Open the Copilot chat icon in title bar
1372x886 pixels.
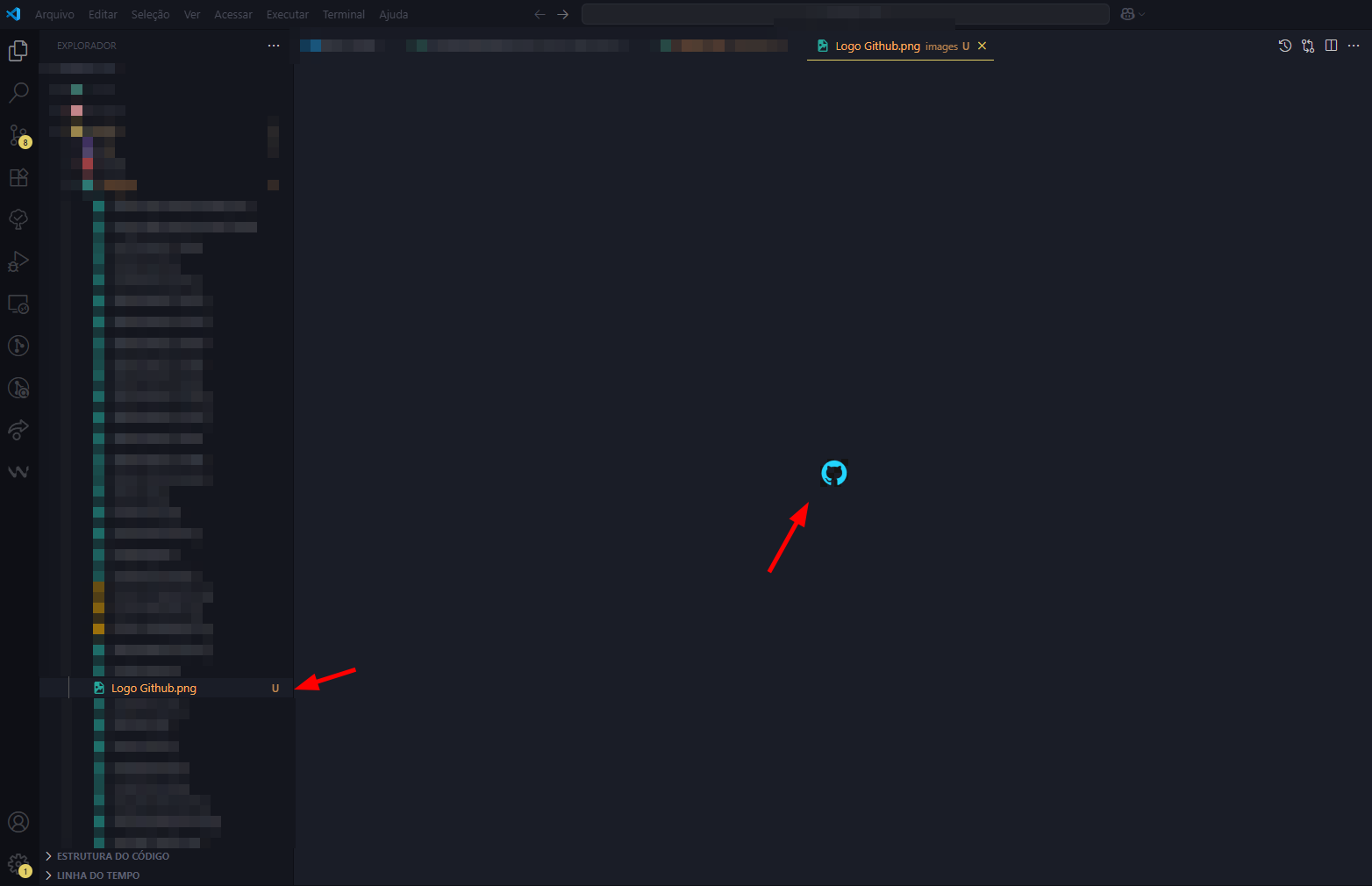pos(1127,14)
